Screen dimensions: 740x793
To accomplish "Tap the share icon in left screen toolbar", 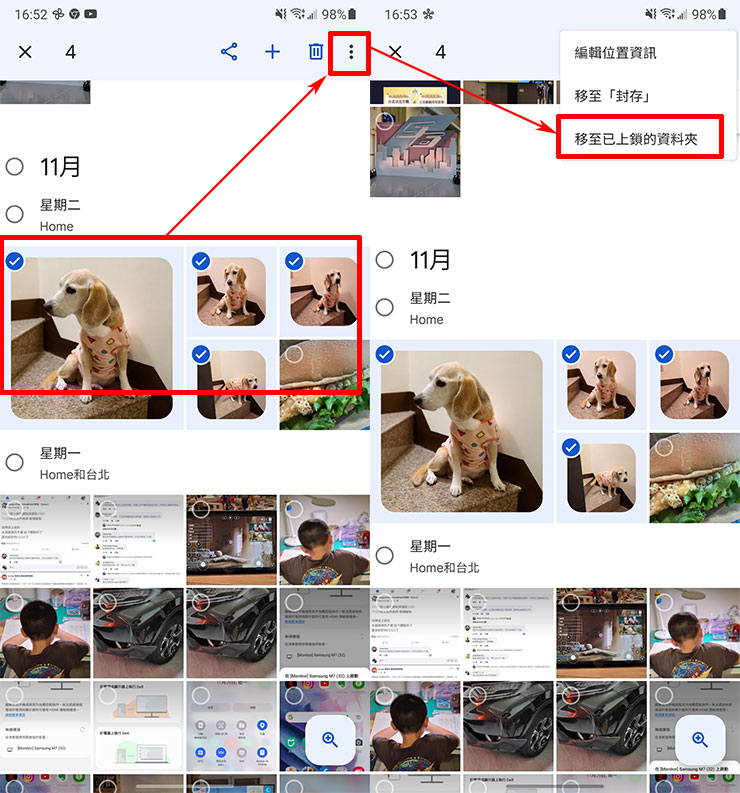I will [229, 52].
